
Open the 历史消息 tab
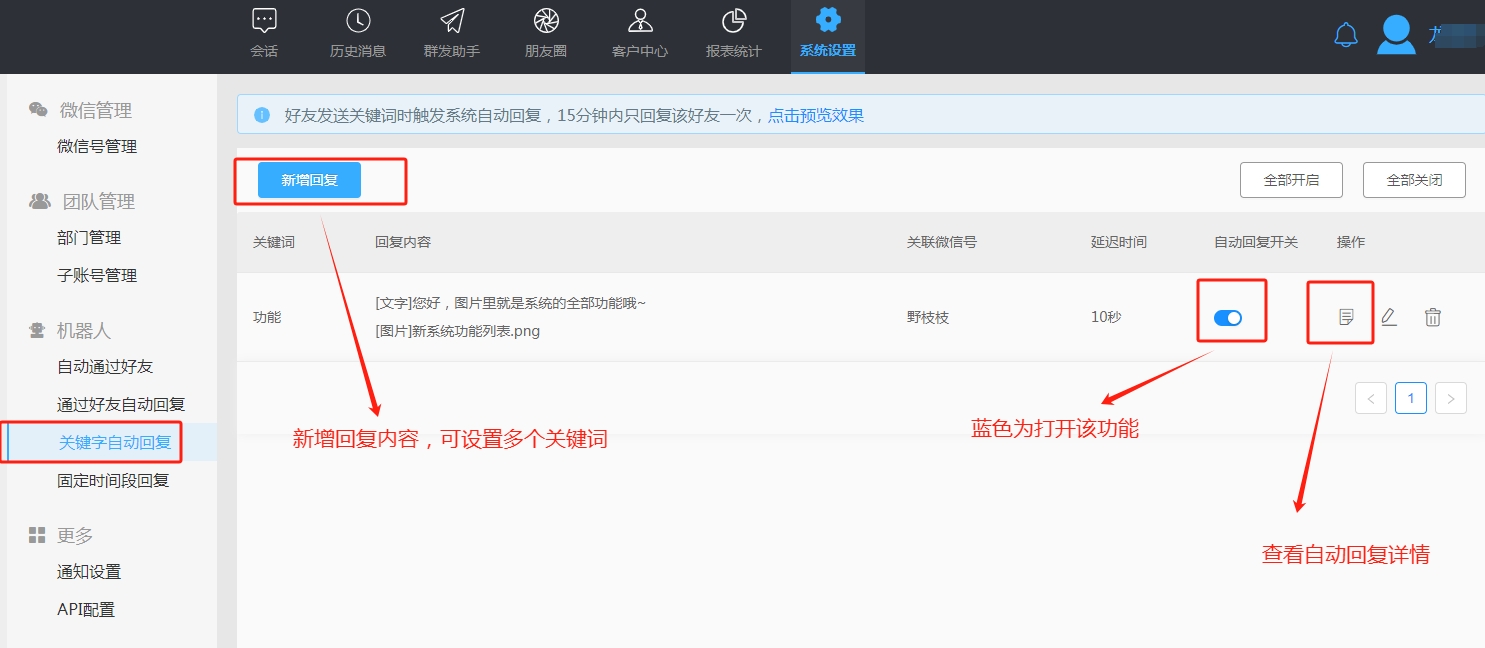[358, 34]
